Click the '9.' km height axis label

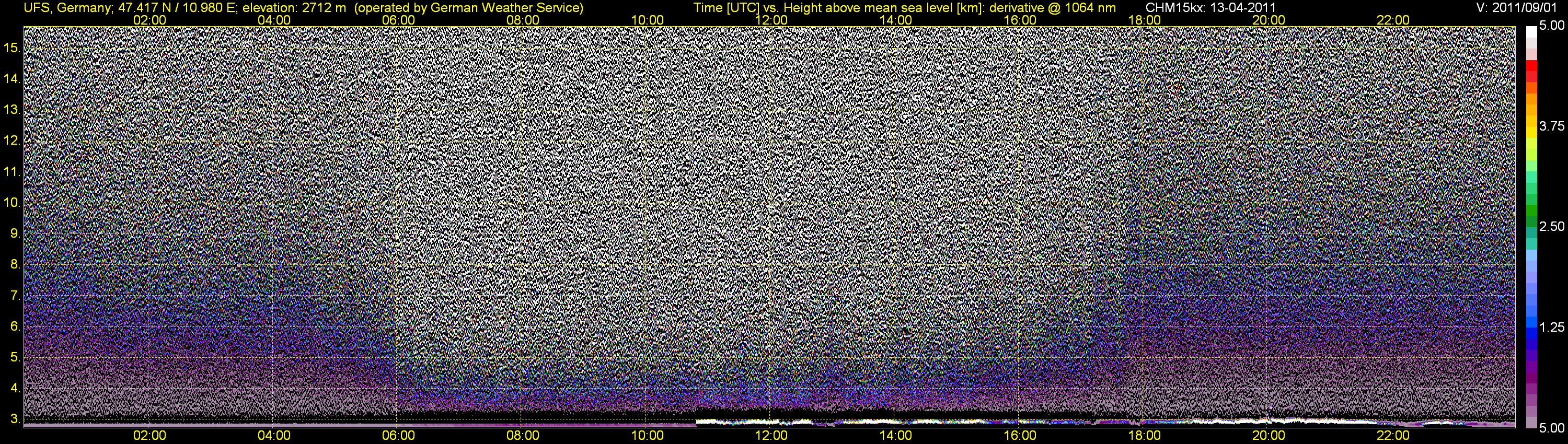[x=15, y=233]
